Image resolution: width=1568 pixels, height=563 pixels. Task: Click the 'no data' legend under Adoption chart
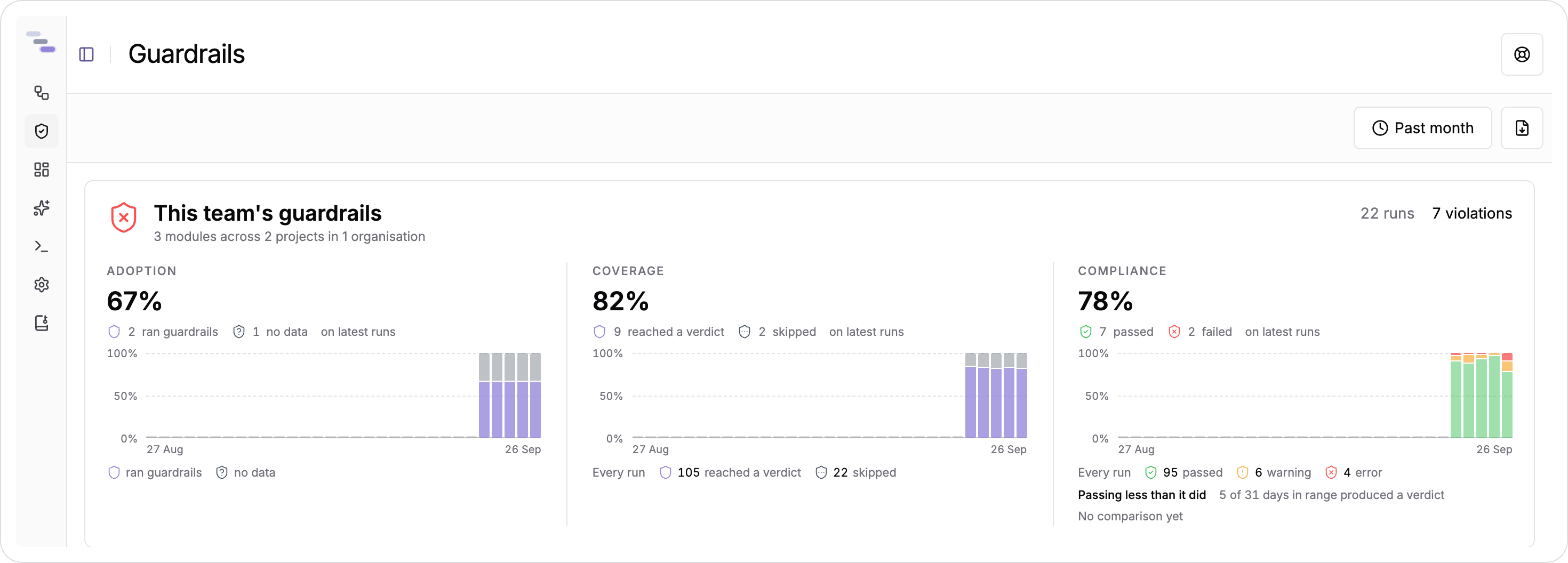[246, 472]
